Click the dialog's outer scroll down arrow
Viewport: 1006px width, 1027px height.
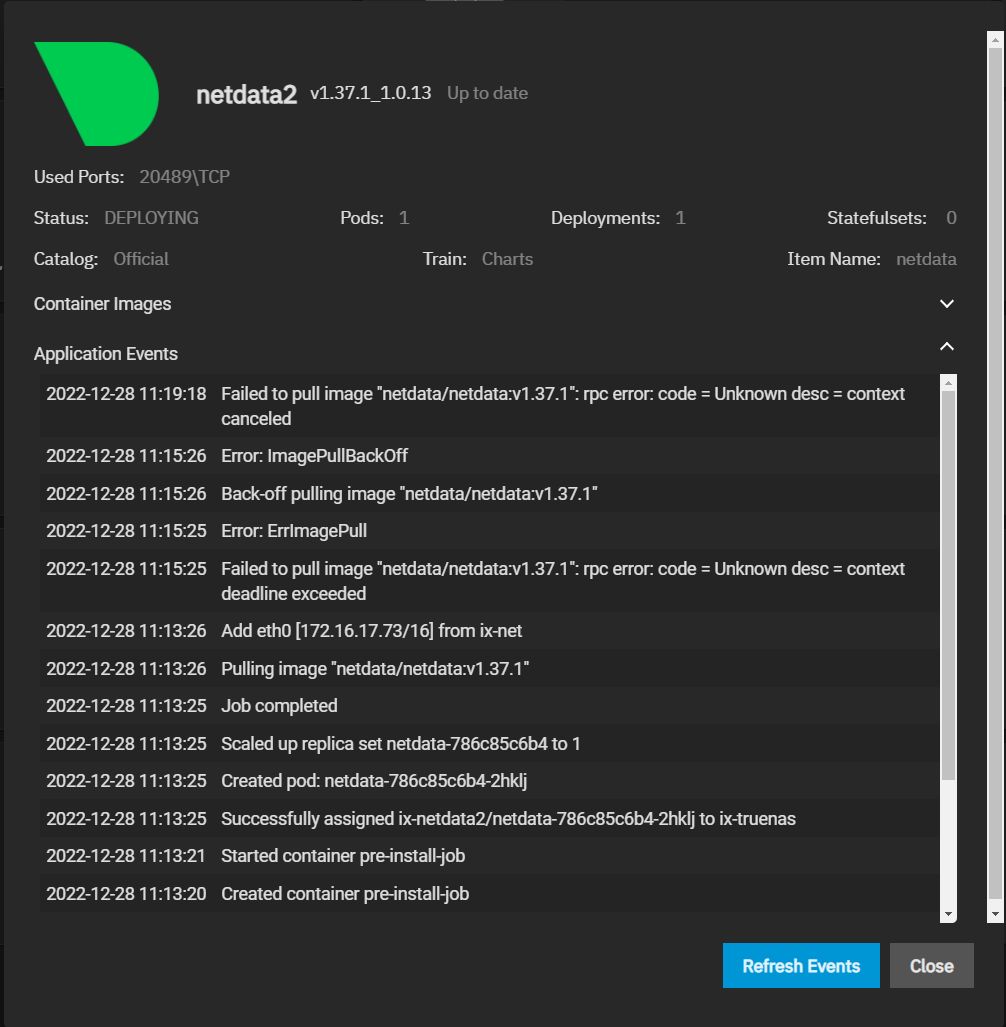click(995, 914)
